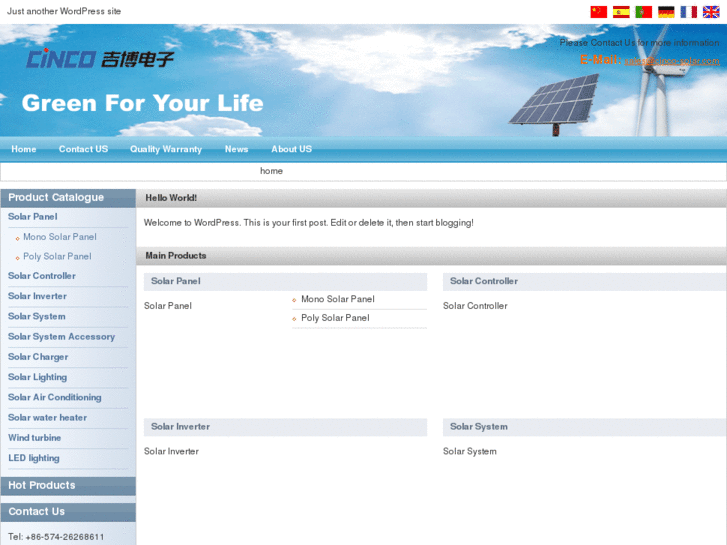Click the 'home' breadcrumb text
Screen dimensions: 727x545
coord(271,171)
